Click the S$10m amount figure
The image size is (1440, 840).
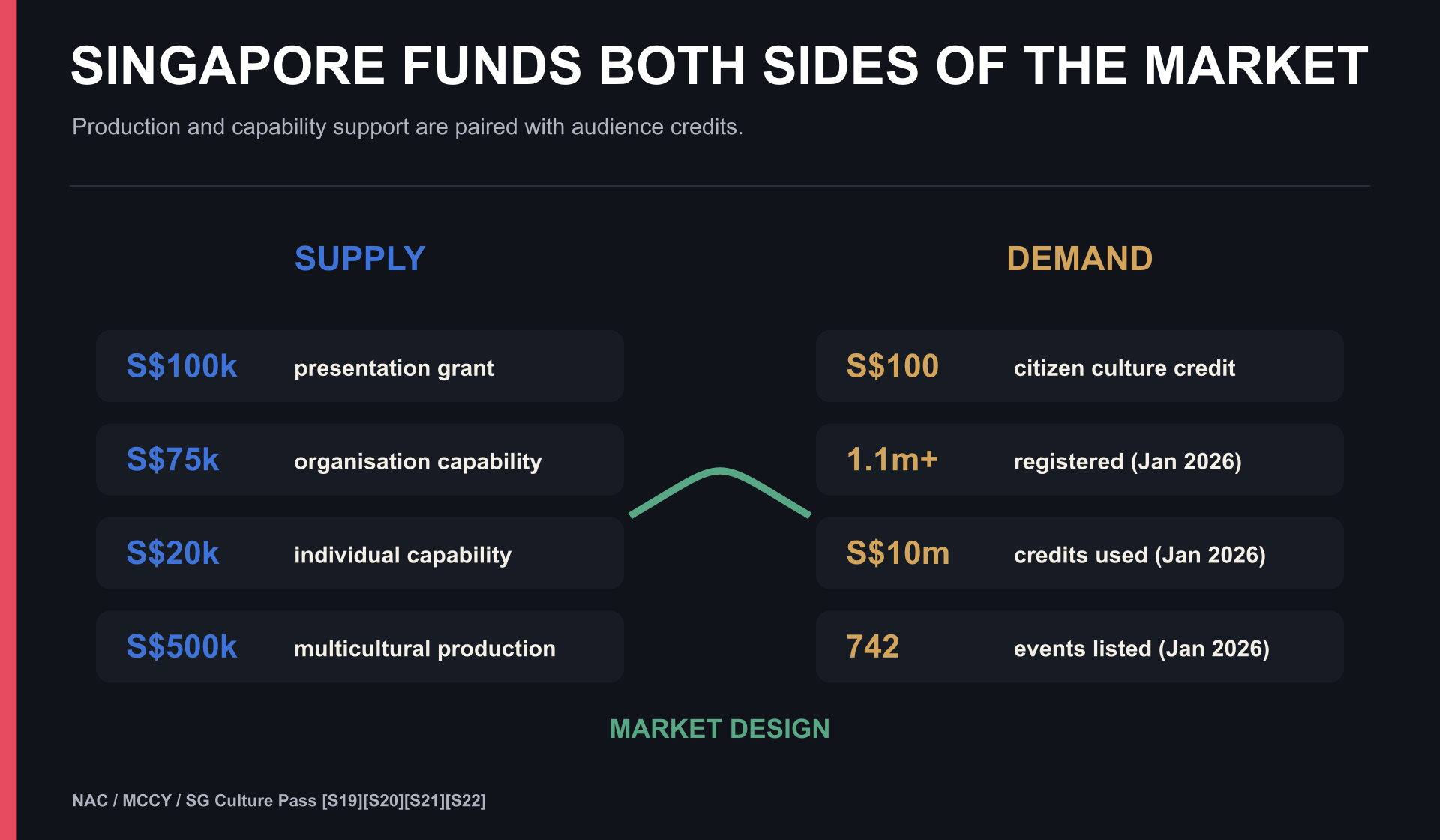tap(898, 553)
